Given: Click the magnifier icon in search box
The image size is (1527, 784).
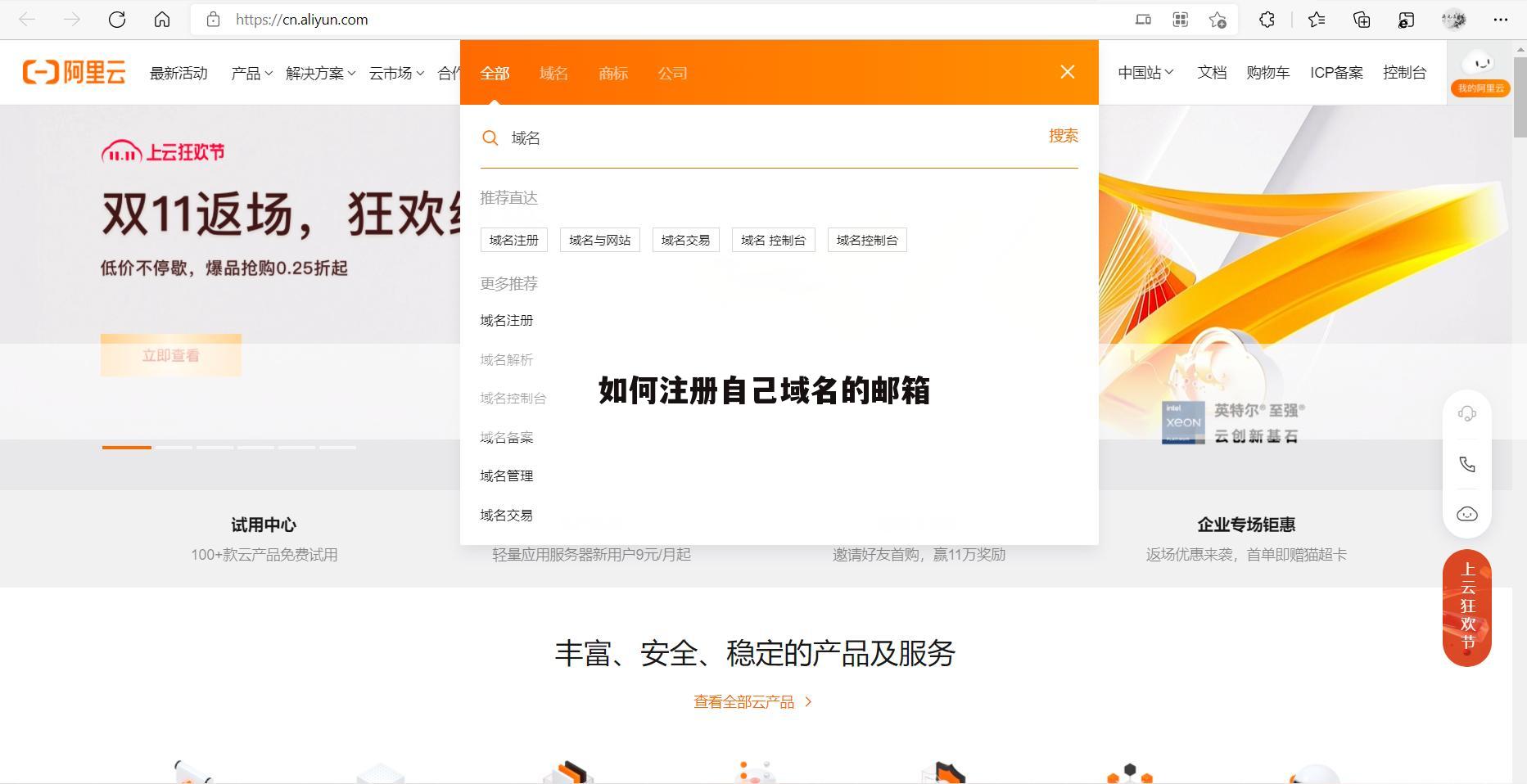Looking at the screenshot, I should tap(490, 137).
